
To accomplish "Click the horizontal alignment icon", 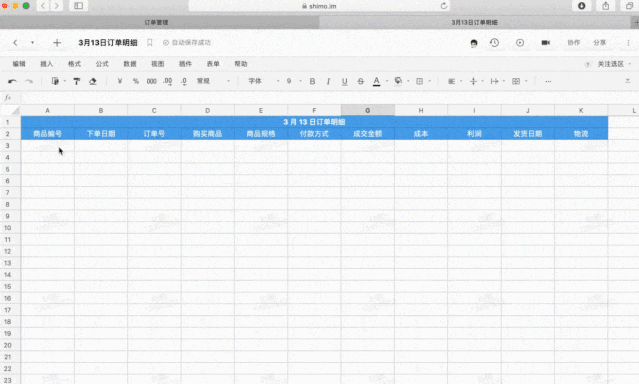I will click(x=452, y=81).
